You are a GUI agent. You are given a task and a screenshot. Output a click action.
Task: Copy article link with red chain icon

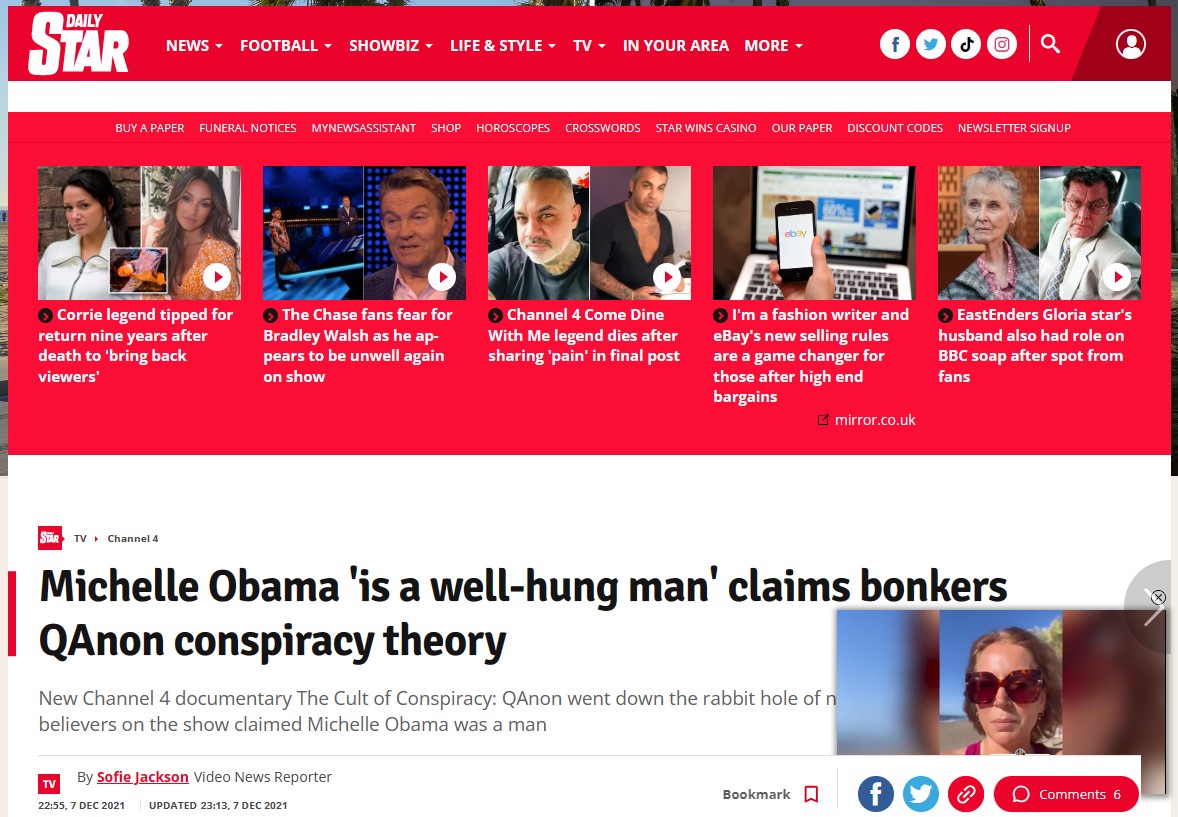966,794
